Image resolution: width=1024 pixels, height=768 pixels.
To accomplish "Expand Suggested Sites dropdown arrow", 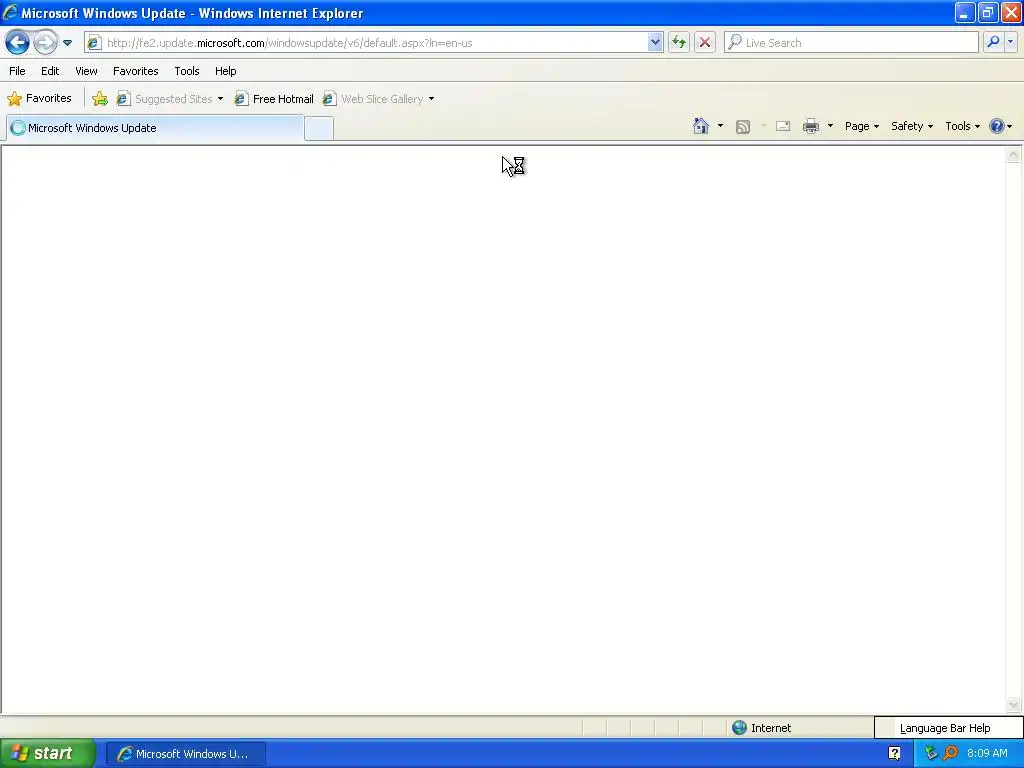I will click(x=221, y=99).
